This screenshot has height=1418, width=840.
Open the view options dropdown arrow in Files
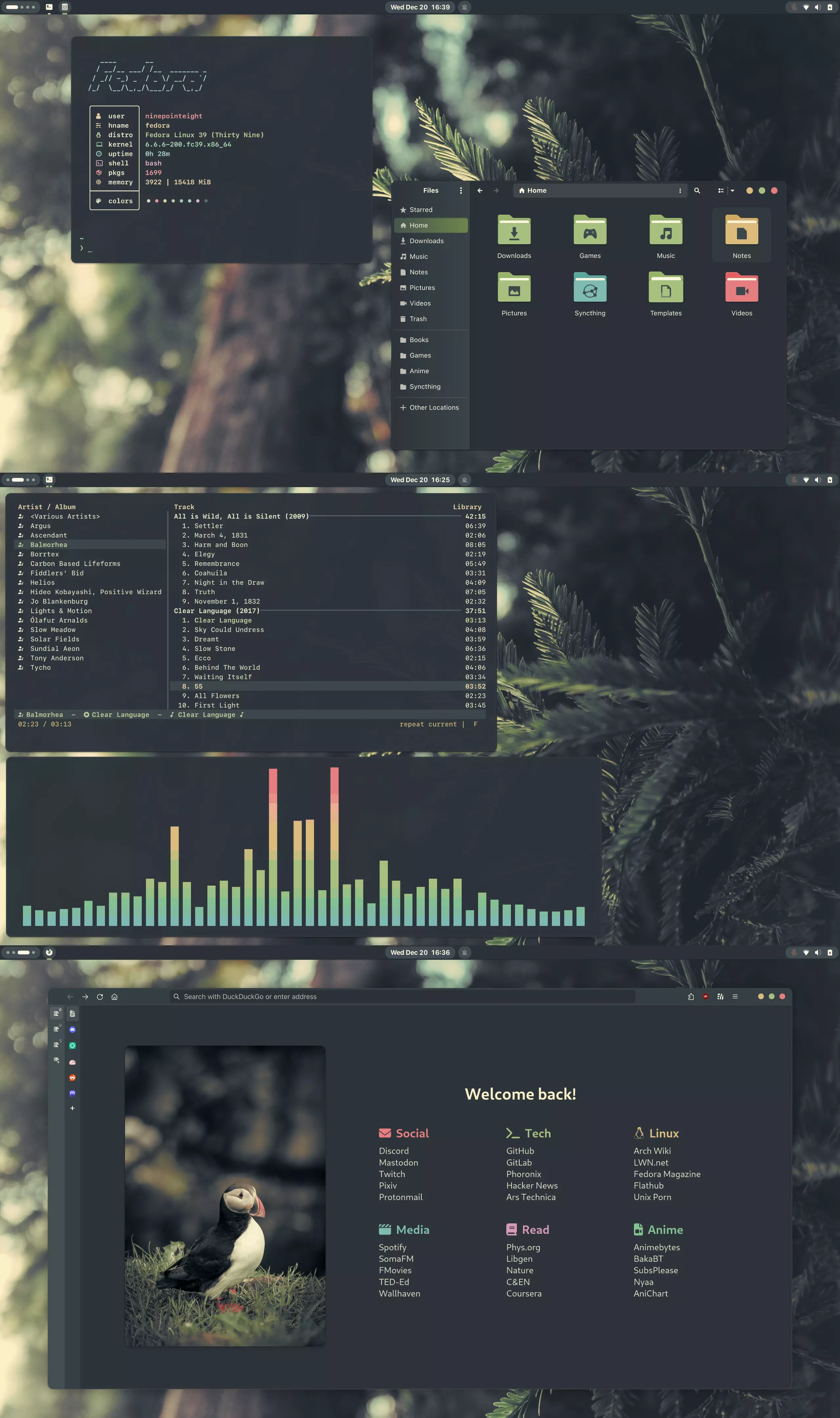732,191
